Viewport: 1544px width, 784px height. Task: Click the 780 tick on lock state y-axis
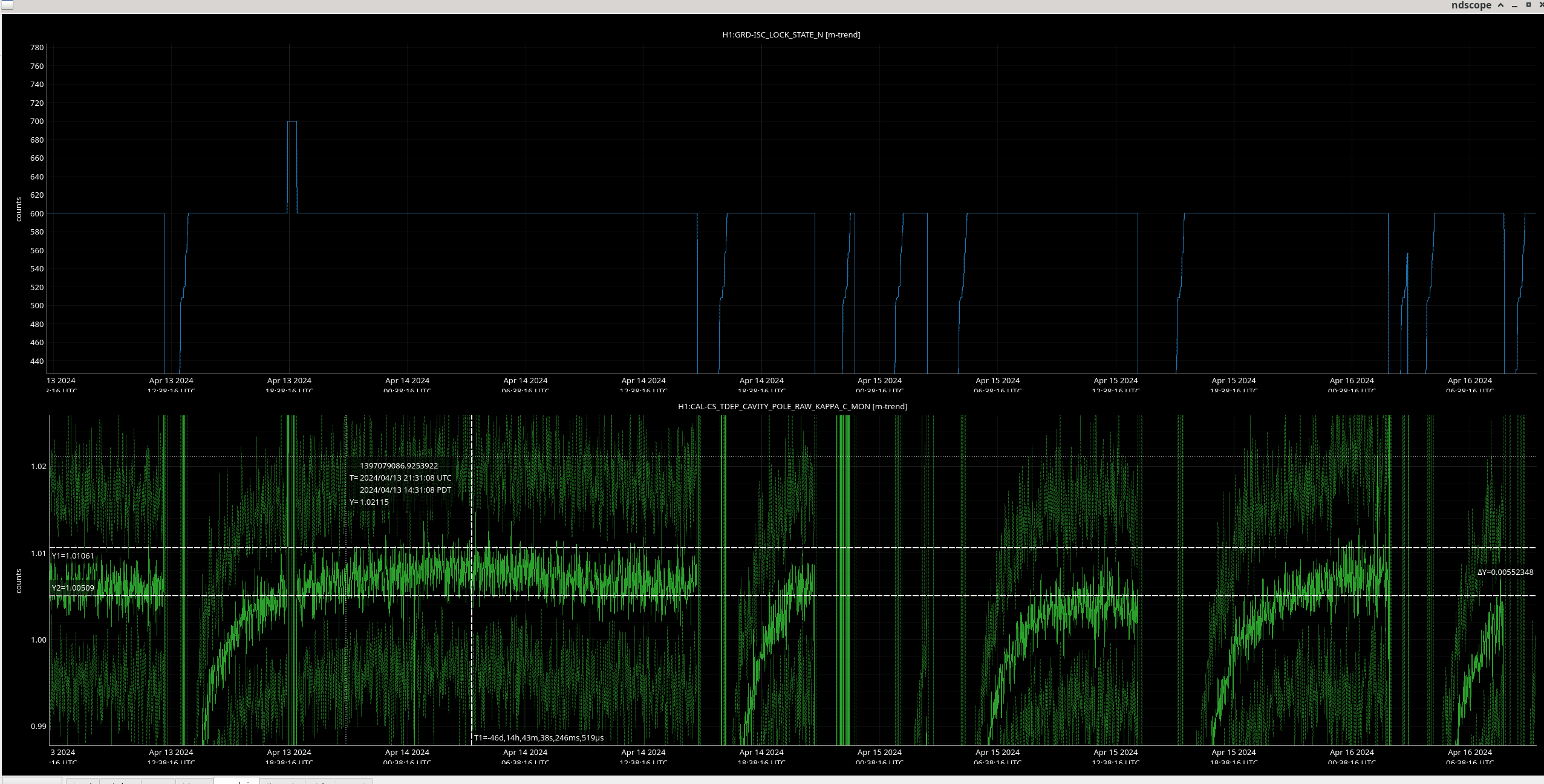37,47
